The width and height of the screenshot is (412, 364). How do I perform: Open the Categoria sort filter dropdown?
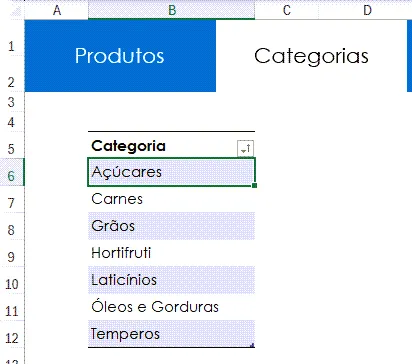point(245,148)
